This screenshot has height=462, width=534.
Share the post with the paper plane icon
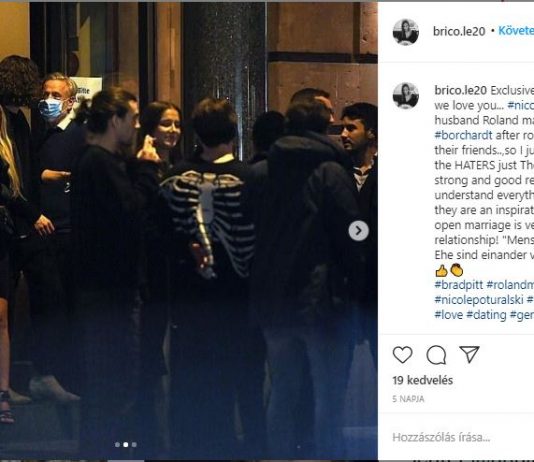tap(469, 354)
